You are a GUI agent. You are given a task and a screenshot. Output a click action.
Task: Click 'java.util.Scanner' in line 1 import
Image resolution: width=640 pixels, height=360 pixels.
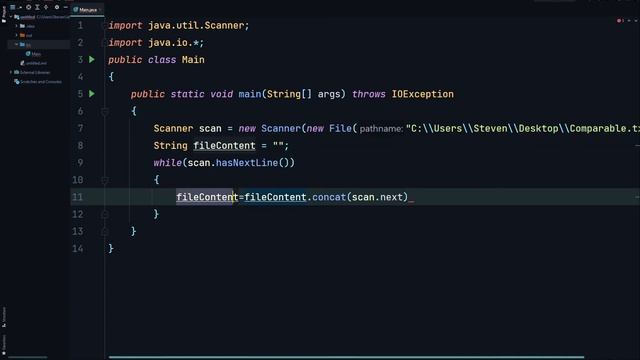196,25
